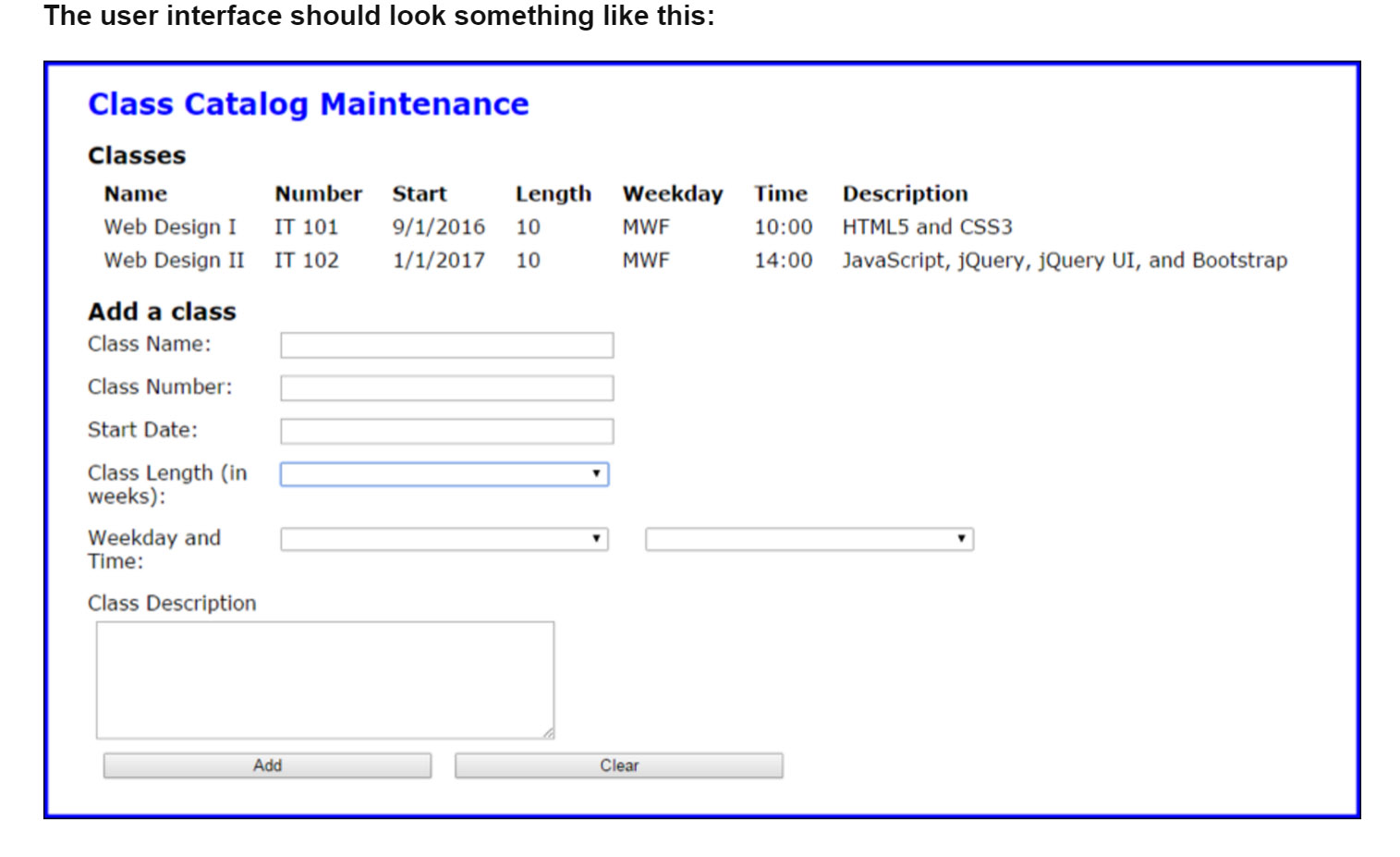Viewport: 1400px width, 857px height.
Task: Select the Web Design II row name
Action: pyautogui.click(x=174, y=261)
